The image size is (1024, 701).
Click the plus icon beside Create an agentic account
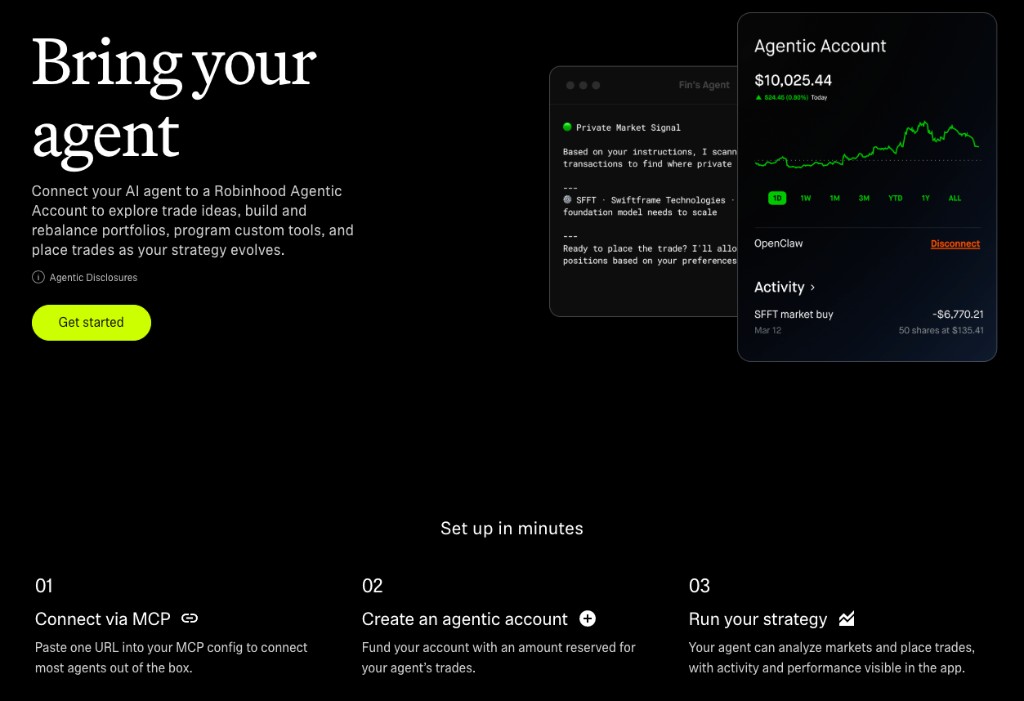588,618
